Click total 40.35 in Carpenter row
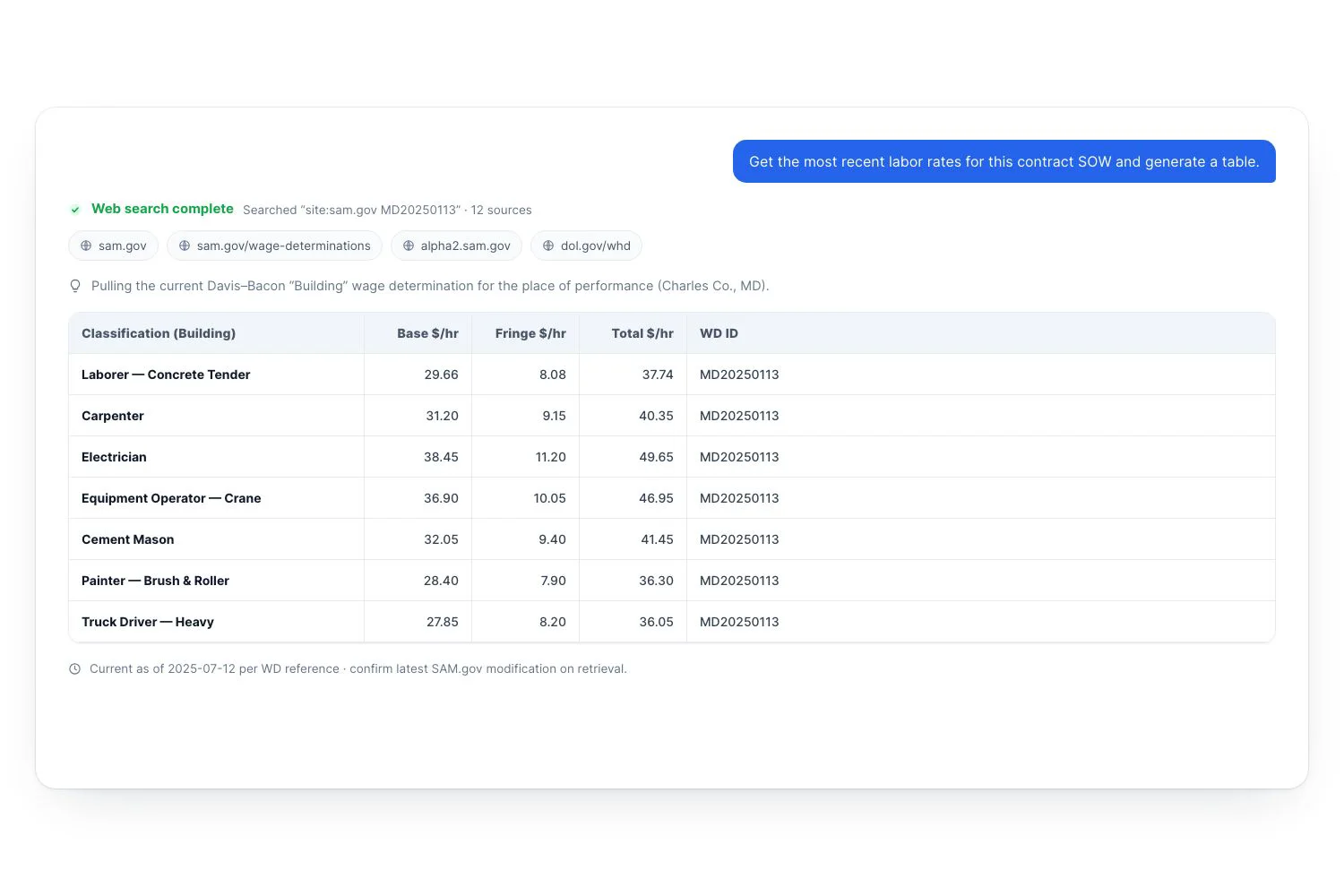Image resolution: width=1344 pixels, height=896 pixels. pos(656,416)
